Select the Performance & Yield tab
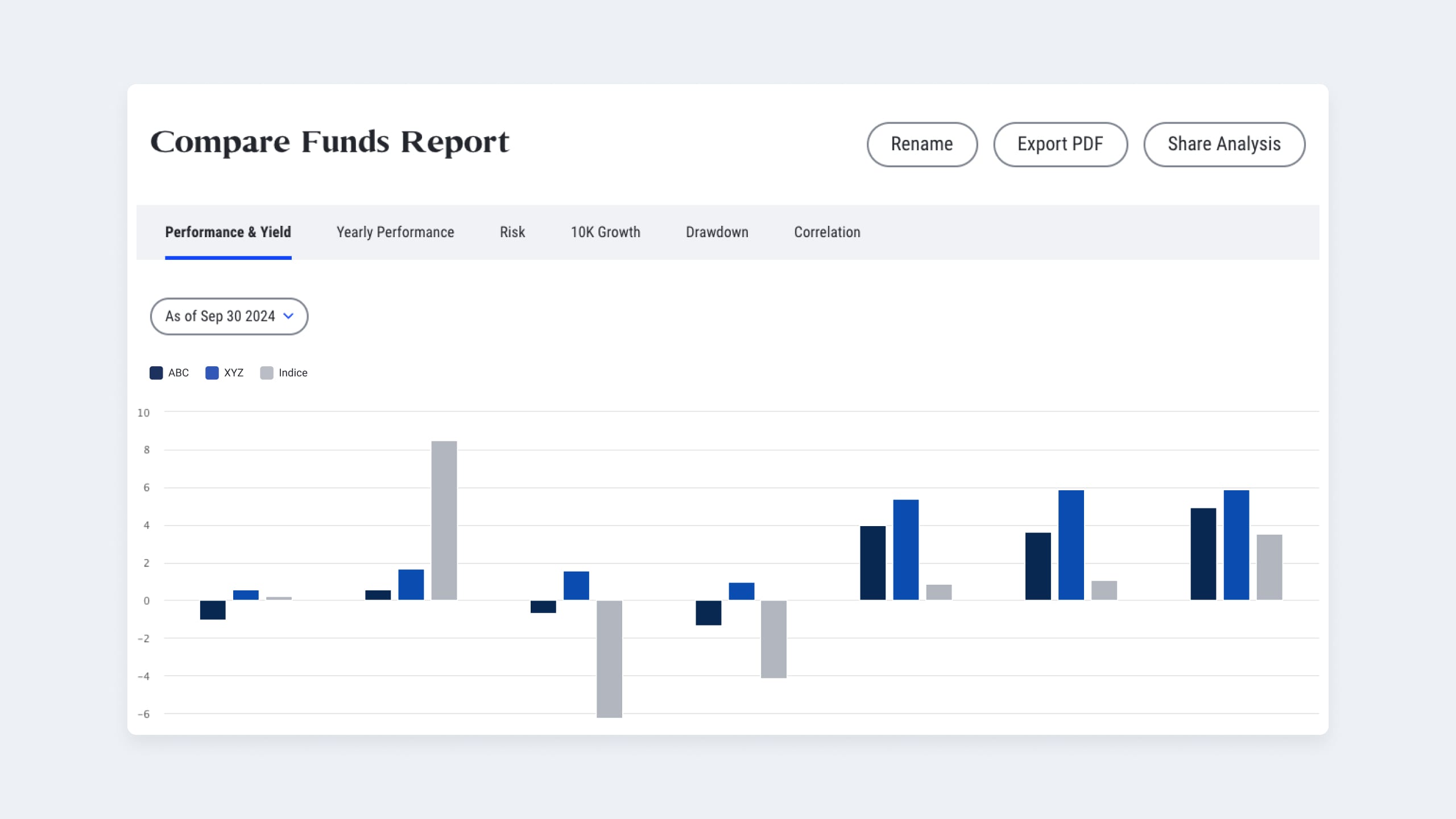 (227, 232)
